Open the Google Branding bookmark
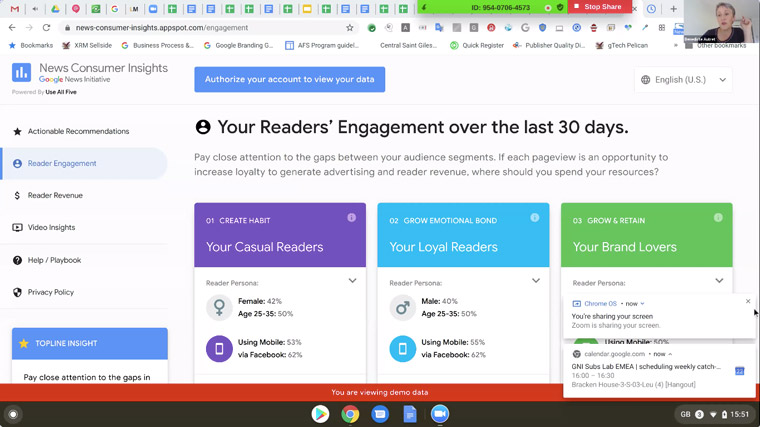Image resolution: width=760 pixels, height=427 pixels. (238, 45)
